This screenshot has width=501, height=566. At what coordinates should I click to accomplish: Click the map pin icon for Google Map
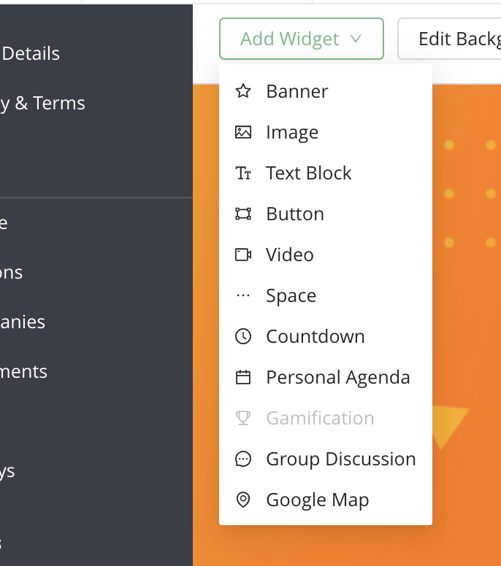tap(243, 500)
